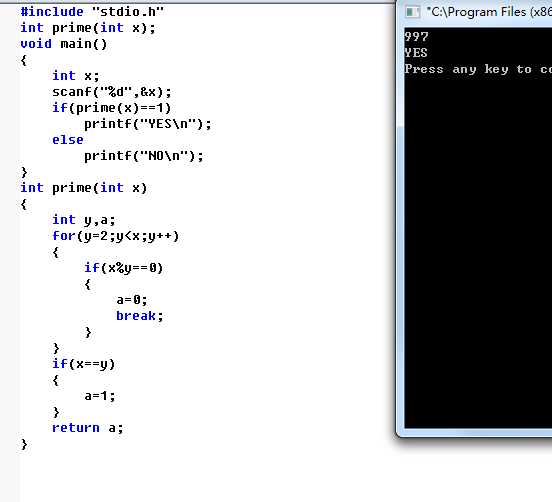Viewport: 552px width, 502px height.
Task: Click the printf("YES\n"); line
Action: pyautogui.click(x=148, y=124)
